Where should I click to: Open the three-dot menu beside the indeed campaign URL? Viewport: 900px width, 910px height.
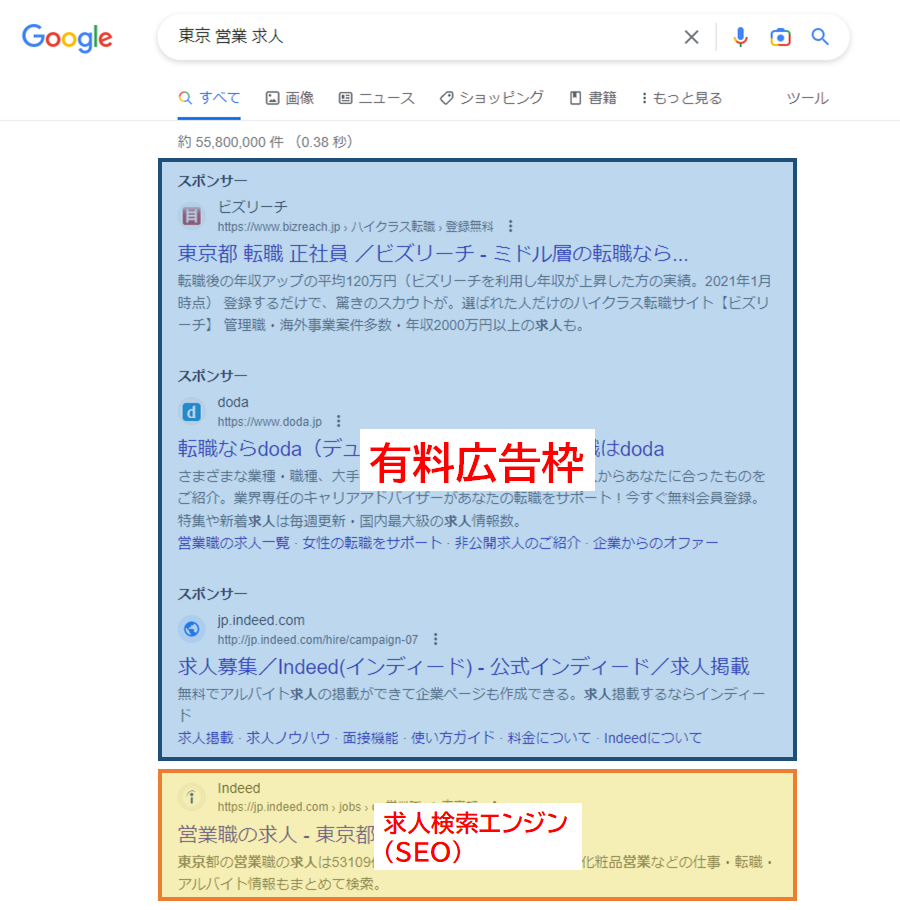pos(435,639)
